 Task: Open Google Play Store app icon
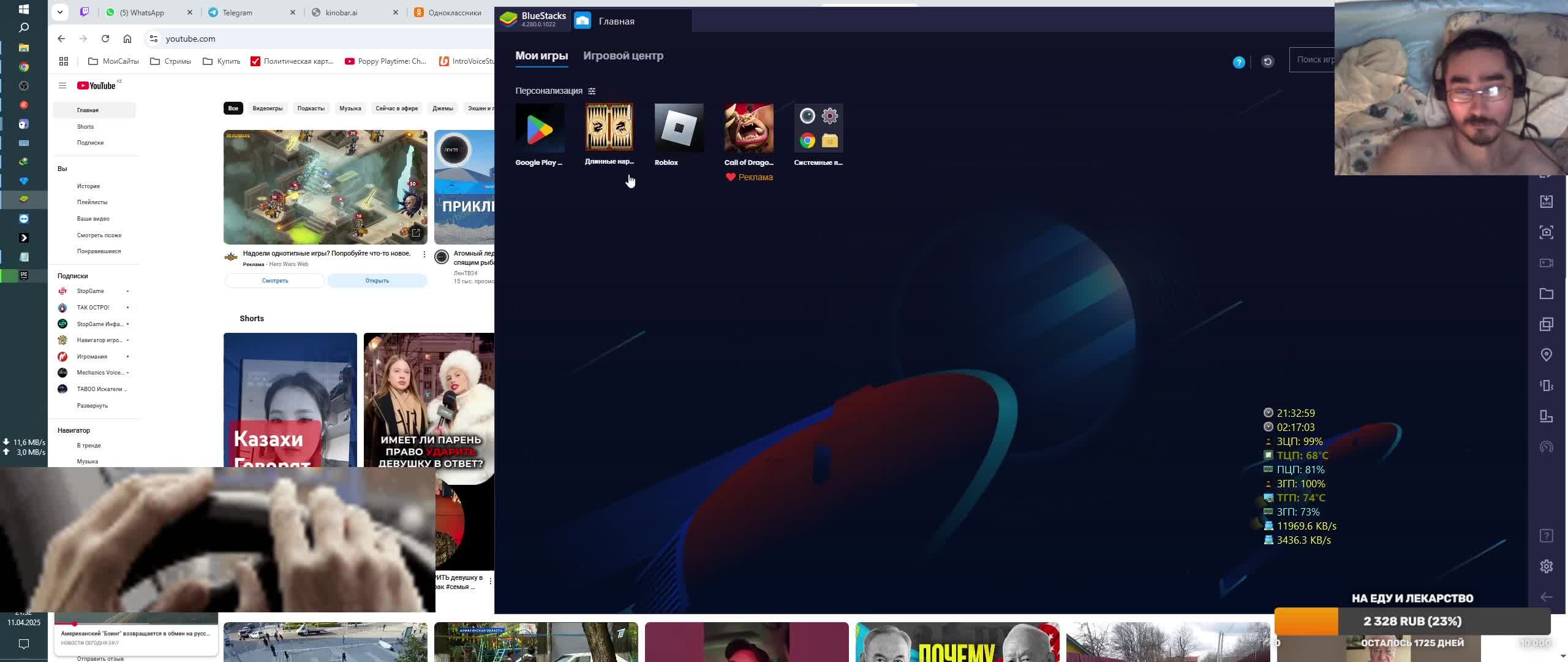click(x=540, y=128)
